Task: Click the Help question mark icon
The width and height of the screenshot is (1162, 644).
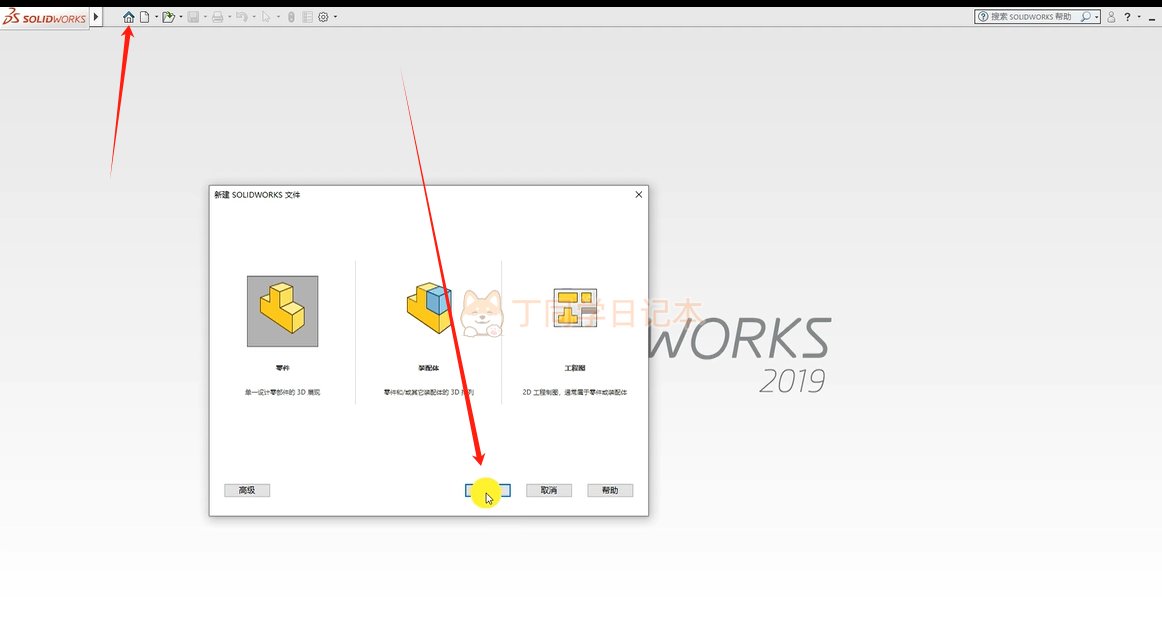Action: (x=1127, y=16)
